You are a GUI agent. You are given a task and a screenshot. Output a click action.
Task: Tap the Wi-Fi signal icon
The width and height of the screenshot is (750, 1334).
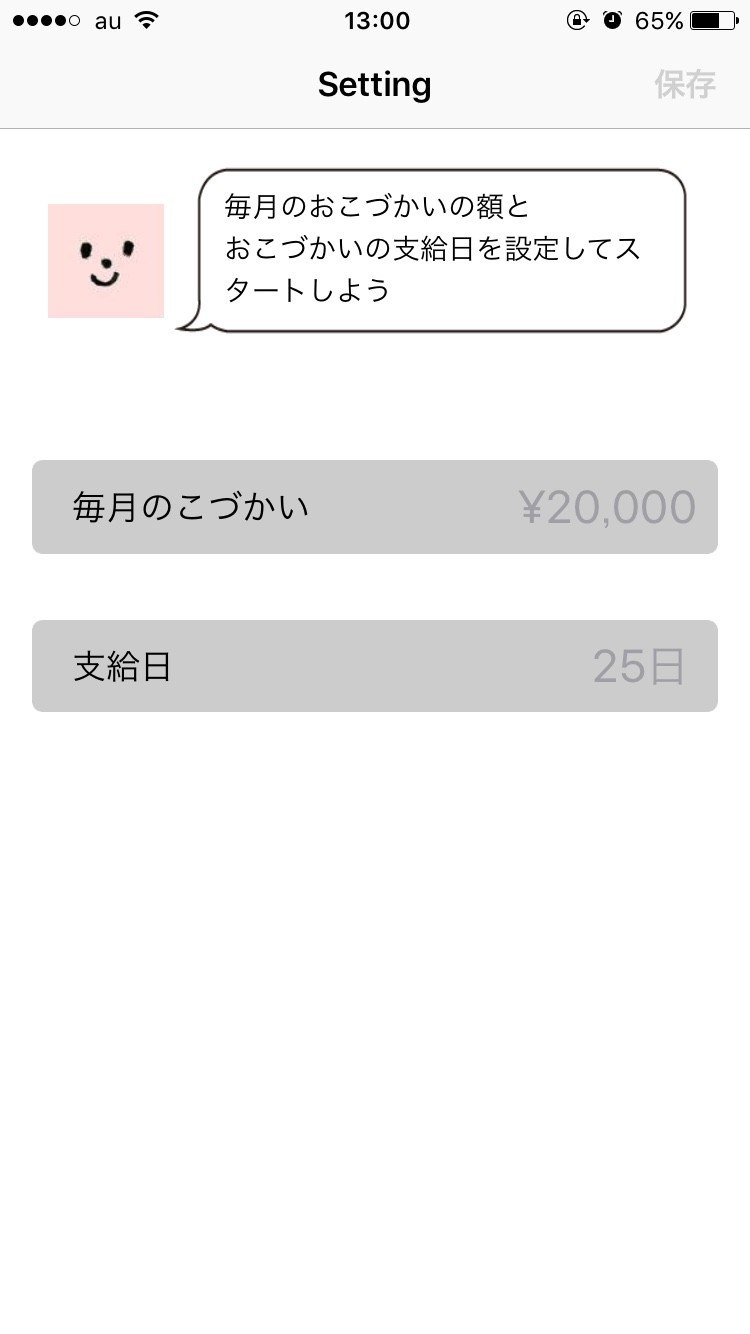146,20
